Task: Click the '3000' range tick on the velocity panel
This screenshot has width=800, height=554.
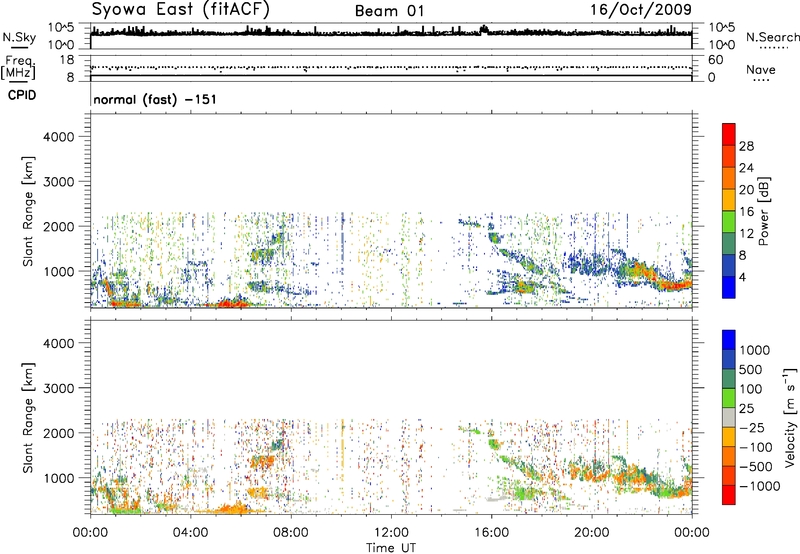Action: click(59, 388)
